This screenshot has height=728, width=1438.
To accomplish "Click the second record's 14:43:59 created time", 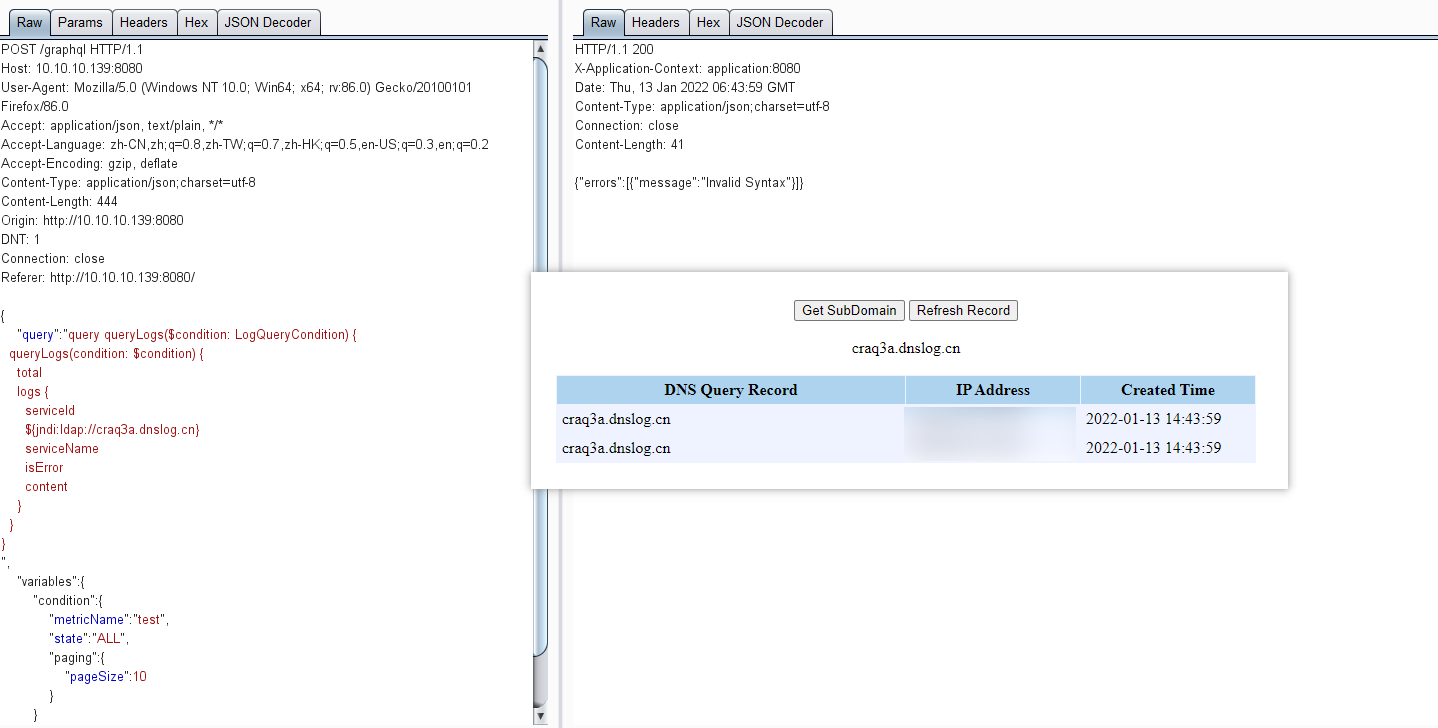I will click(x=1154, y=448).
